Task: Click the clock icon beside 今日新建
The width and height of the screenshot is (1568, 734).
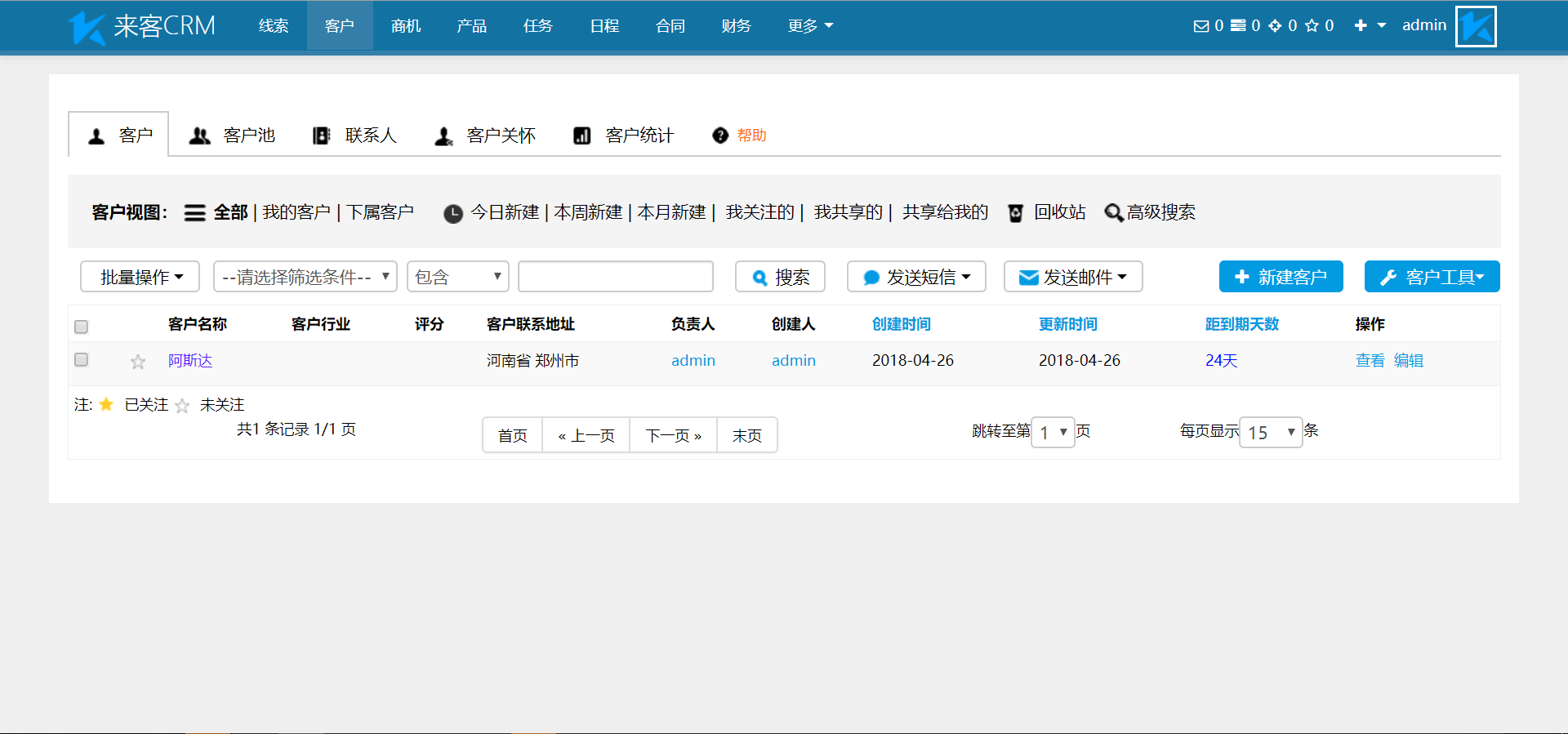Action: tap(452, 214)
